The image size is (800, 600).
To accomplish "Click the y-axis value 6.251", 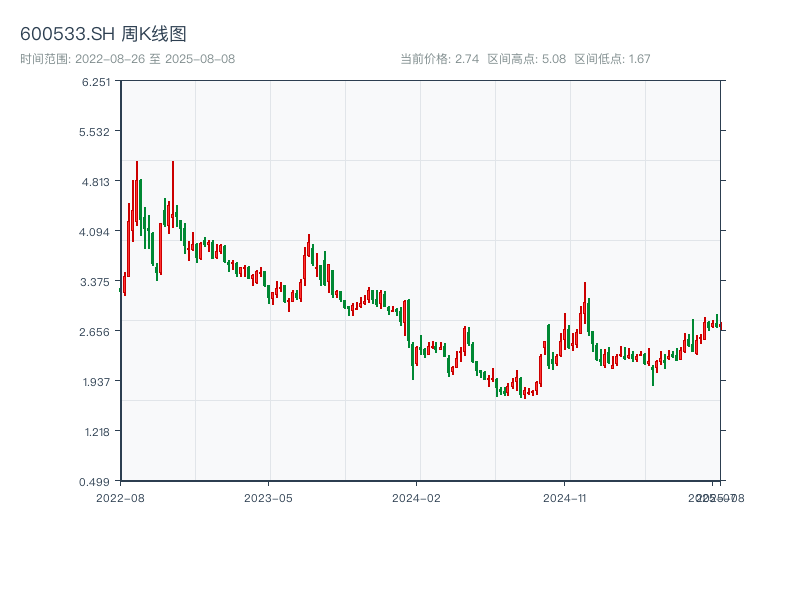I will tap(95, 82).
